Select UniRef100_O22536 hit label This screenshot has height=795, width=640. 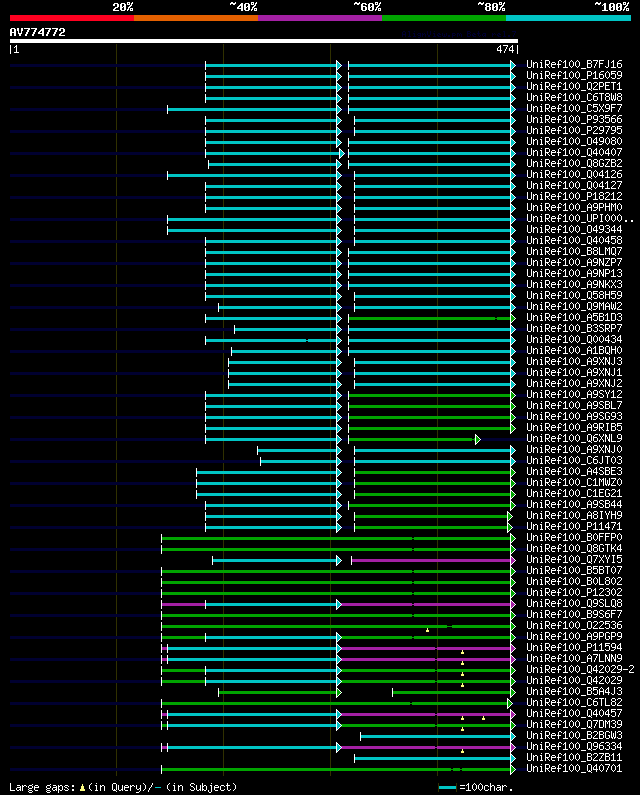coord(574,626)
